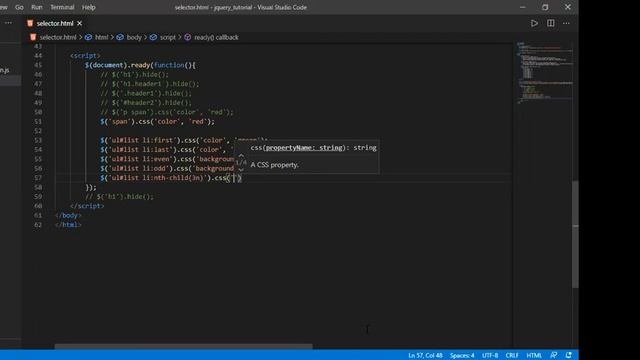
Task: Click line number 57 in the gutter
Action: 38,178
